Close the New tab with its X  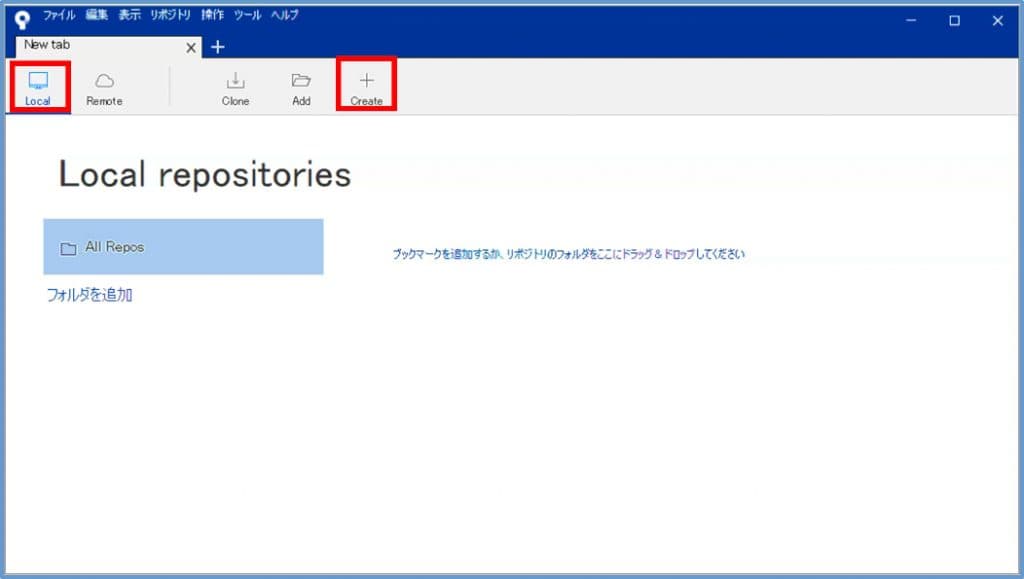(190, 47)
